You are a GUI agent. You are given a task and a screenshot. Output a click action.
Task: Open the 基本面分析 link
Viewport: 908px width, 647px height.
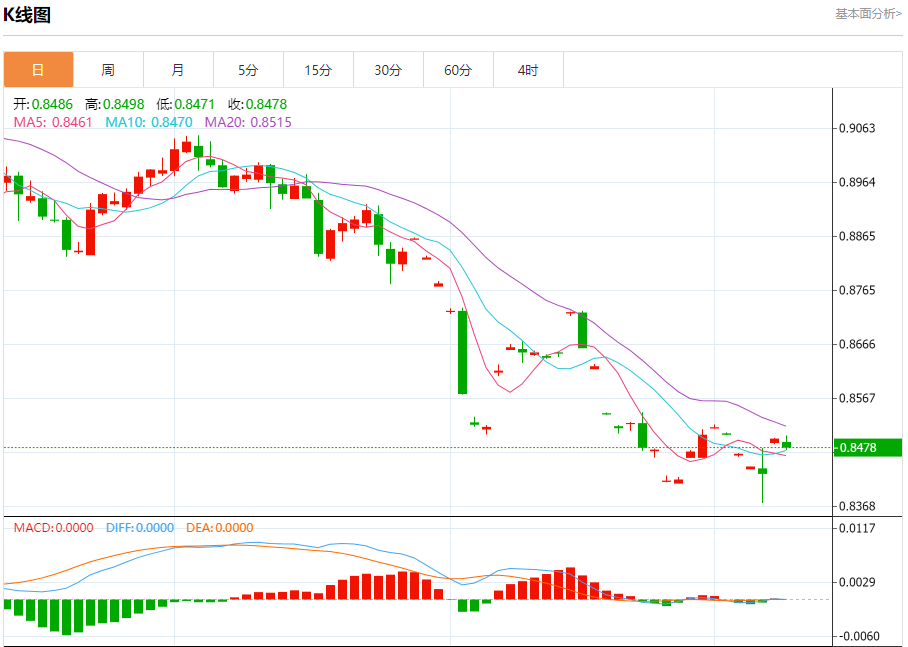tap(868, 14)
